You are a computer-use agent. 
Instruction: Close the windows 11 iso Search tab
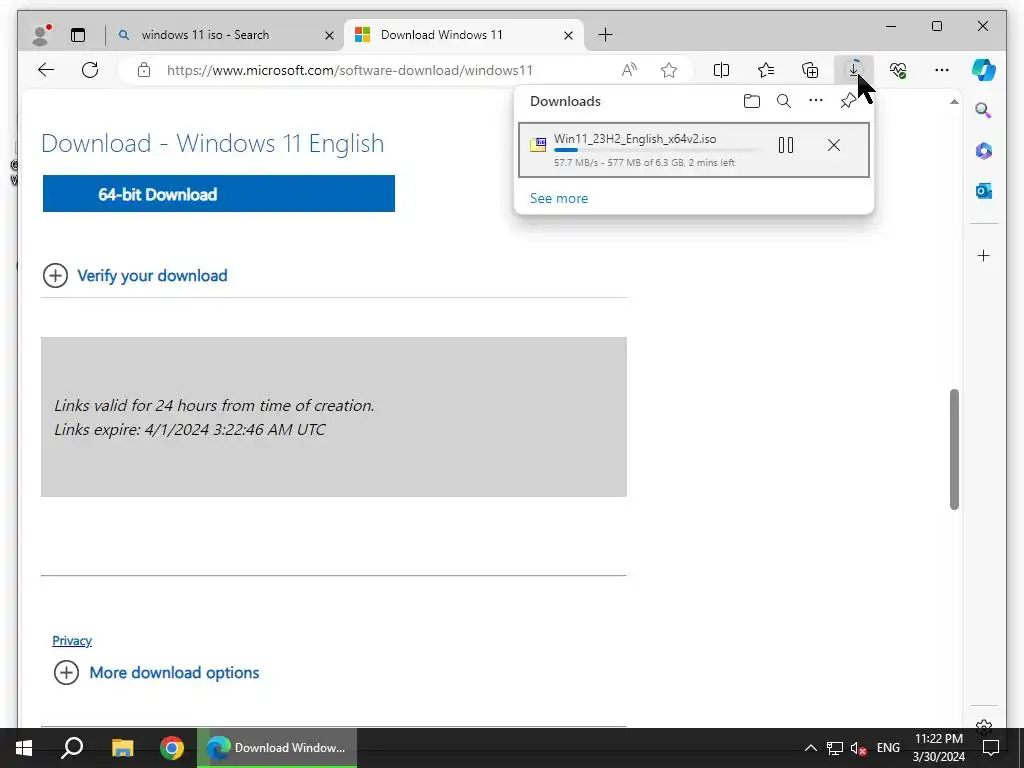pyautogui.click(x=330, y=35)
